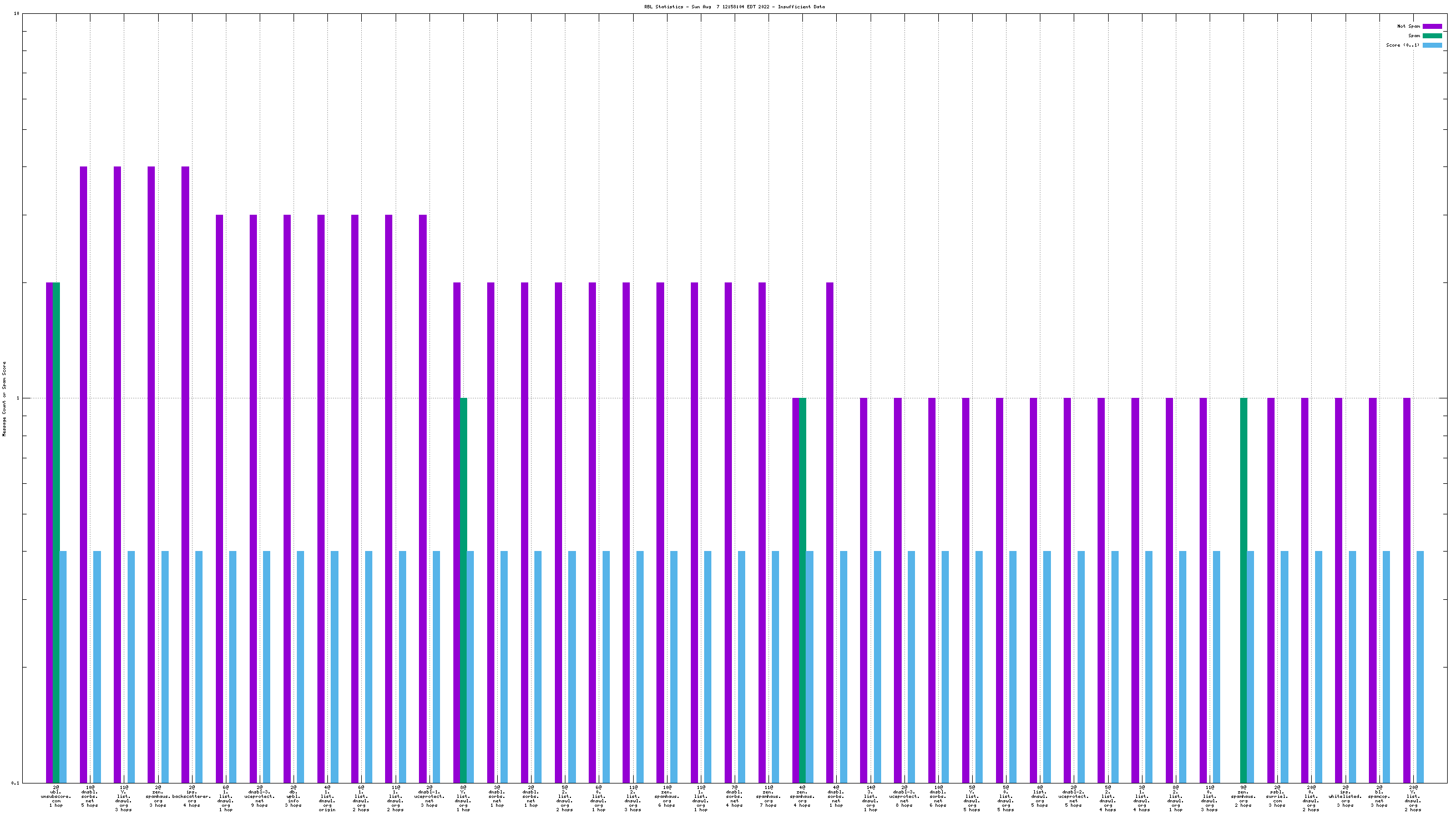This screenshot has height=819, width=1456.
Task: Click the list.dnswl.org origin axis label
Action: pos(327,798)
